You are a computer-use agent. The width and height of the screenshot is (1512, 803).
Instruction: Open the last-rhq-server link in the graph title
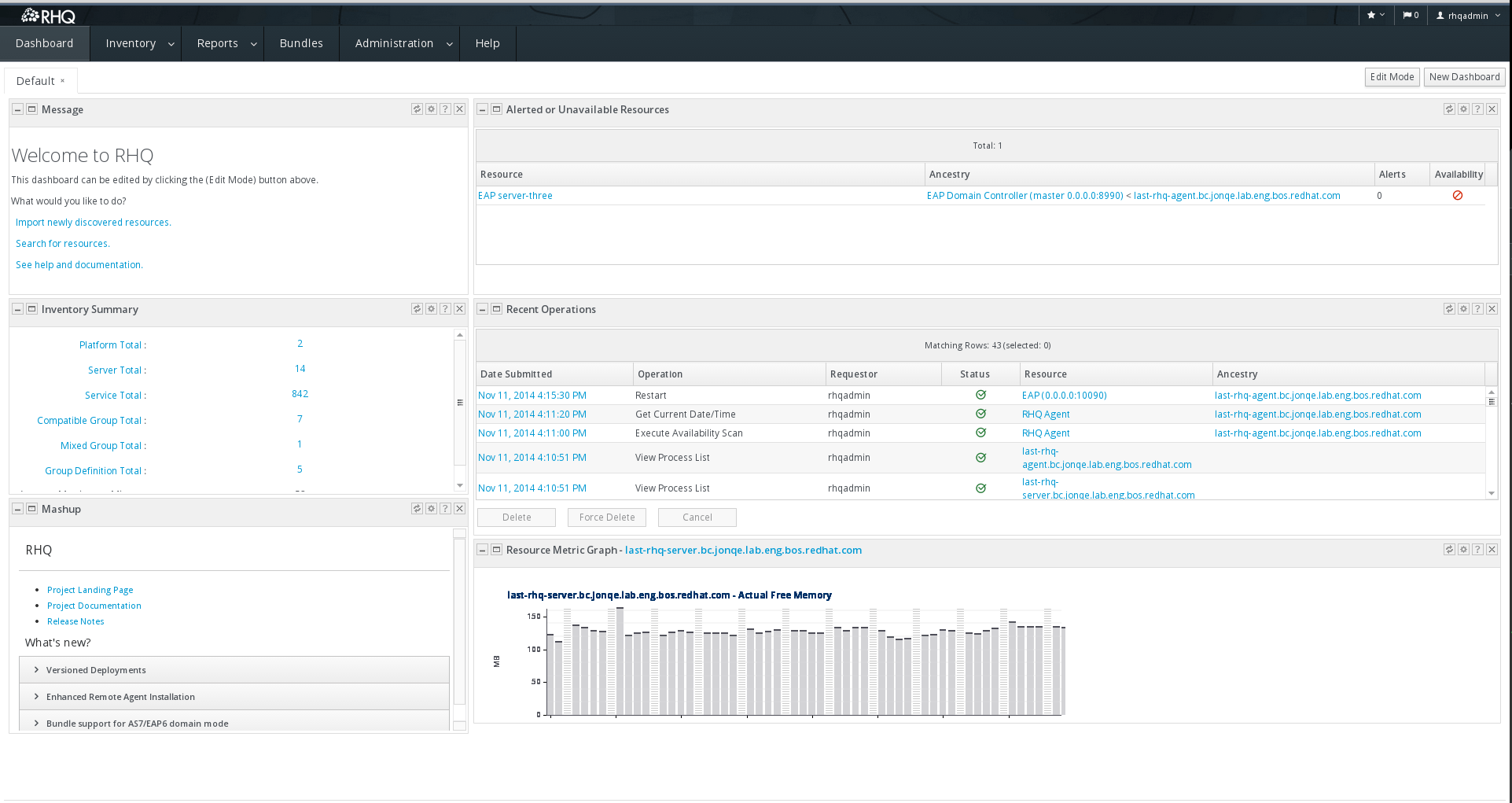pyautogui.click(x=743, y=551)
